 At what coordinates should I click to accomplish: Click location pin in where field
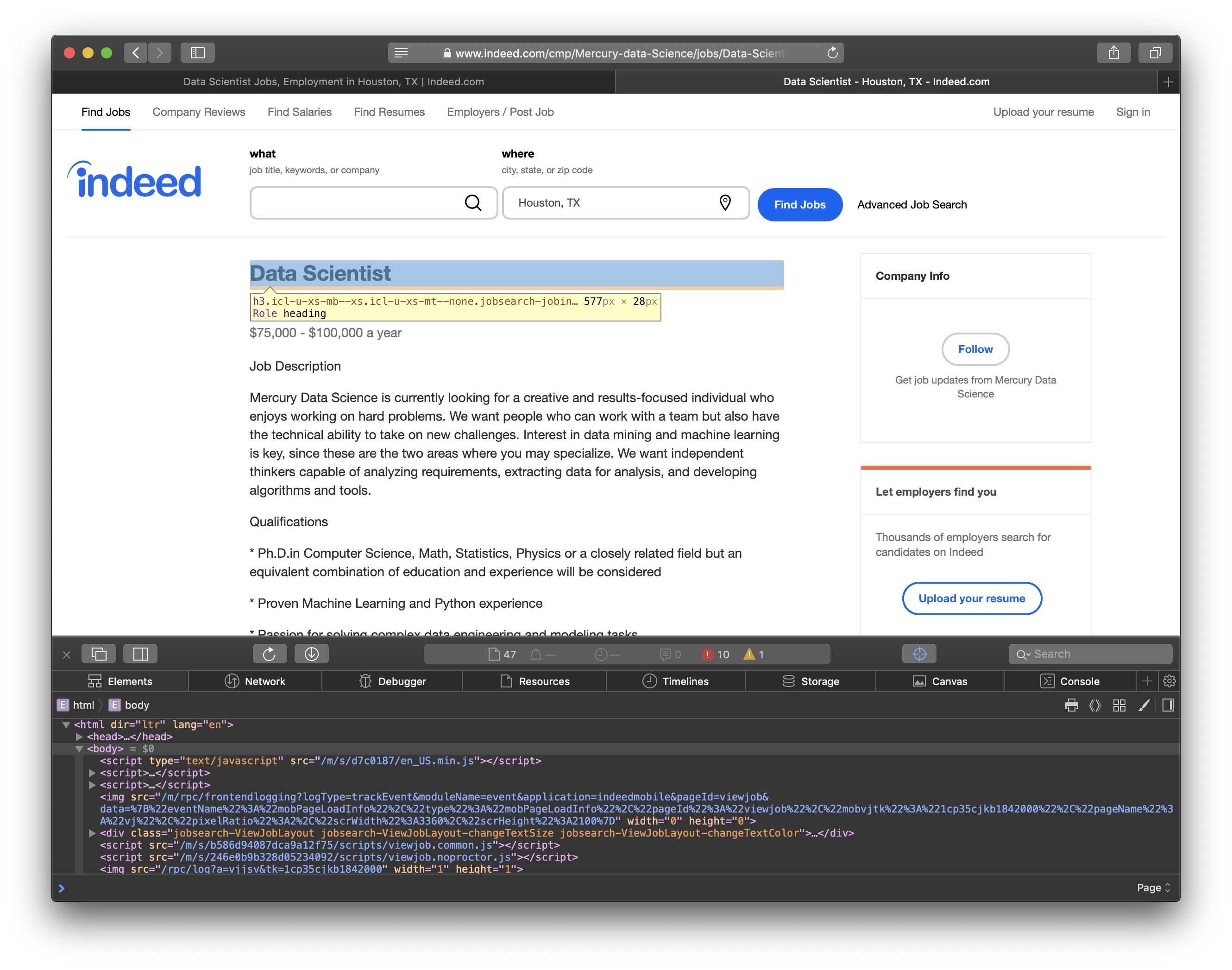tap(724, 203)
